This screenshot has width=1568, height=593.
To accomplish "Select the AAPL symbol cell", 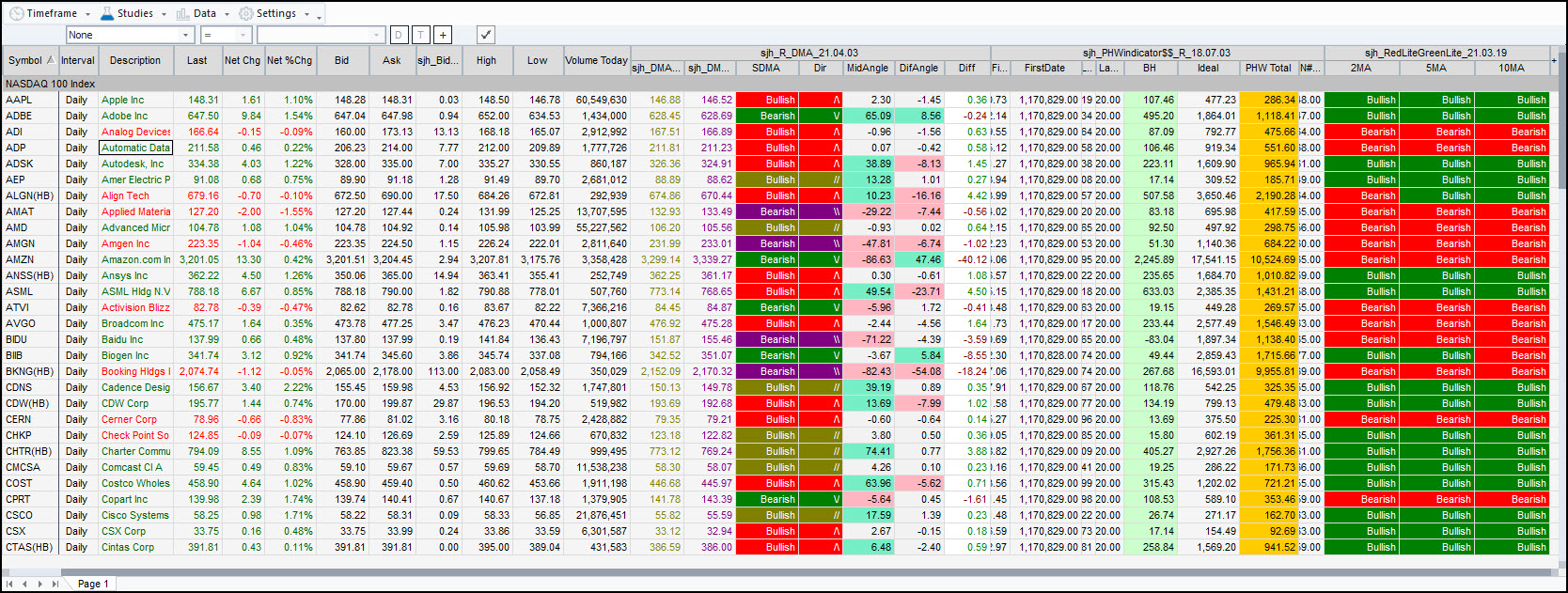I will click(x=30, y=100).
